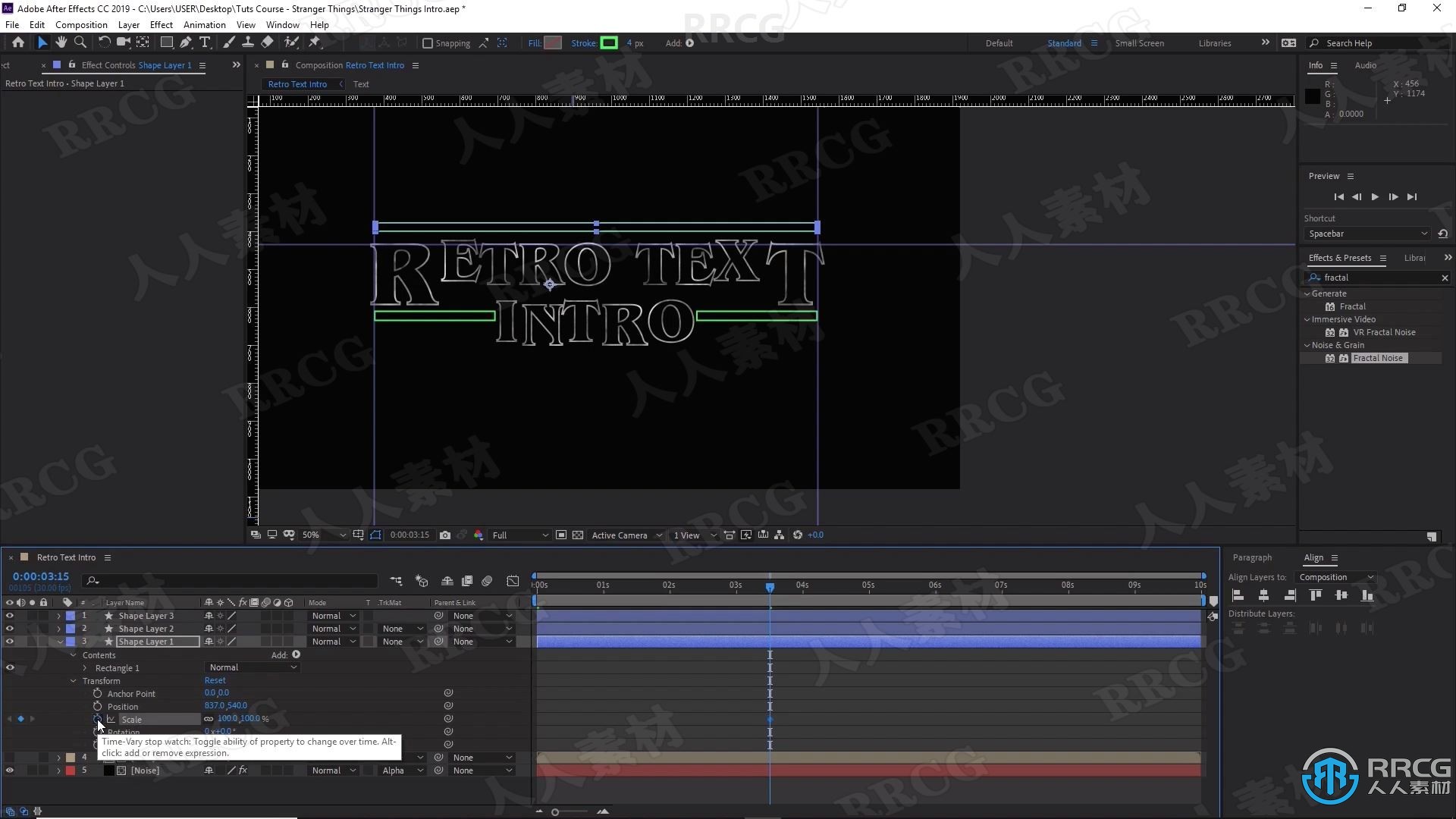Expand Shape Layer 2 properties
Image resolution: width=1456 pixels, height=819 pixels.
(59, 629)
